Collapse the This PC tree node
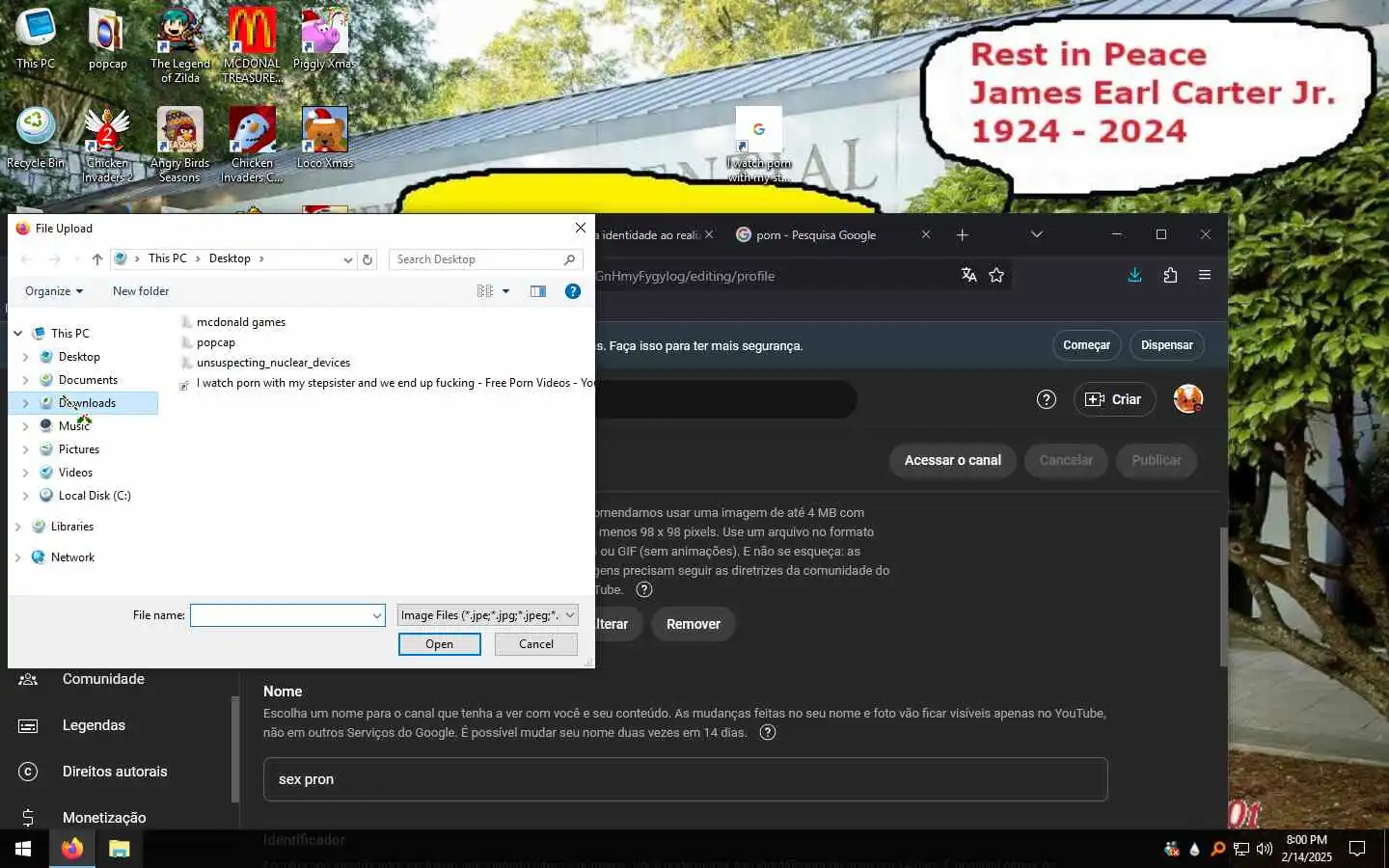This screenshot has height=868, width=1389. [x=17, y=334]
